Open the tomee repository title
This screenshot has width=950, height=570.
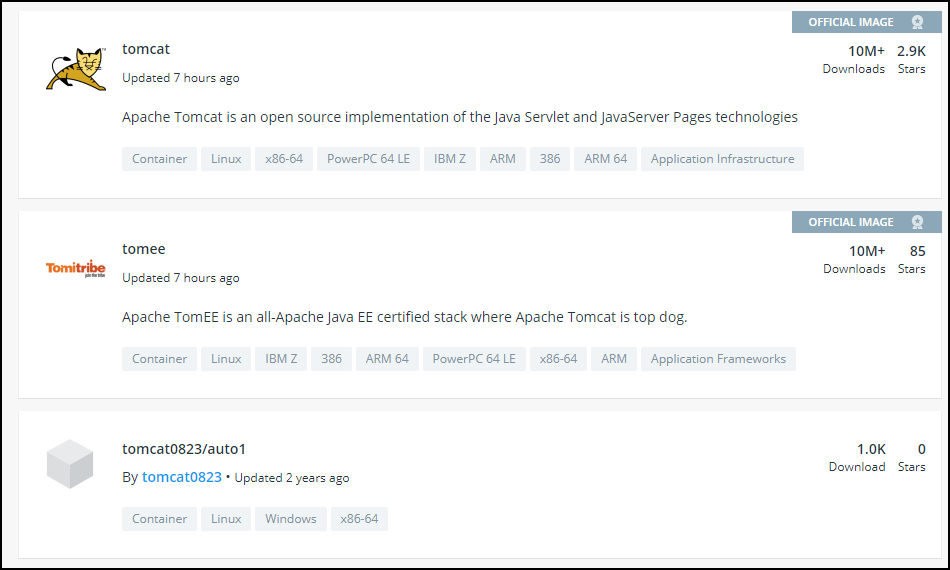point(144,249)
